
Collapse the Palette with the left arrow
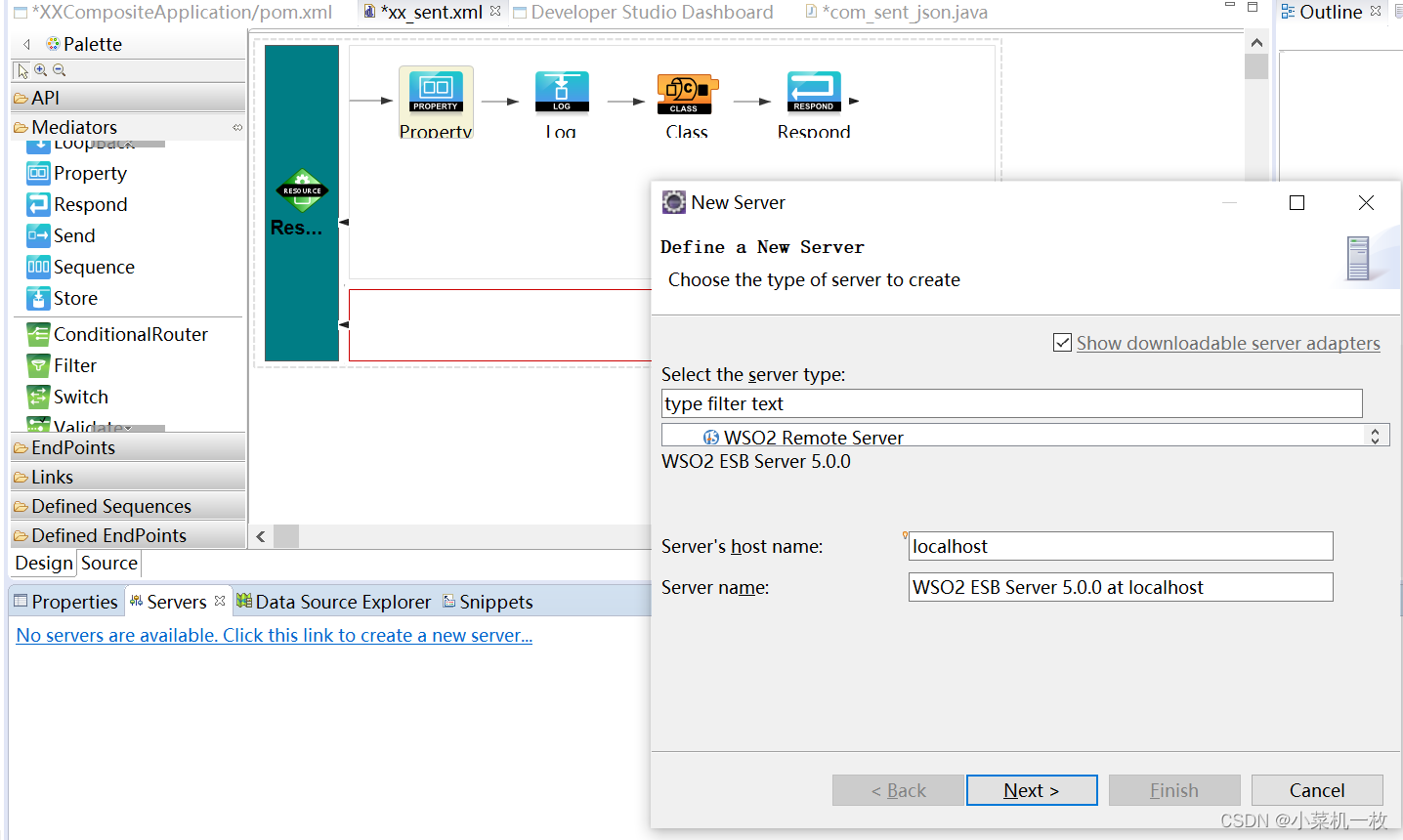coord(27,44)
